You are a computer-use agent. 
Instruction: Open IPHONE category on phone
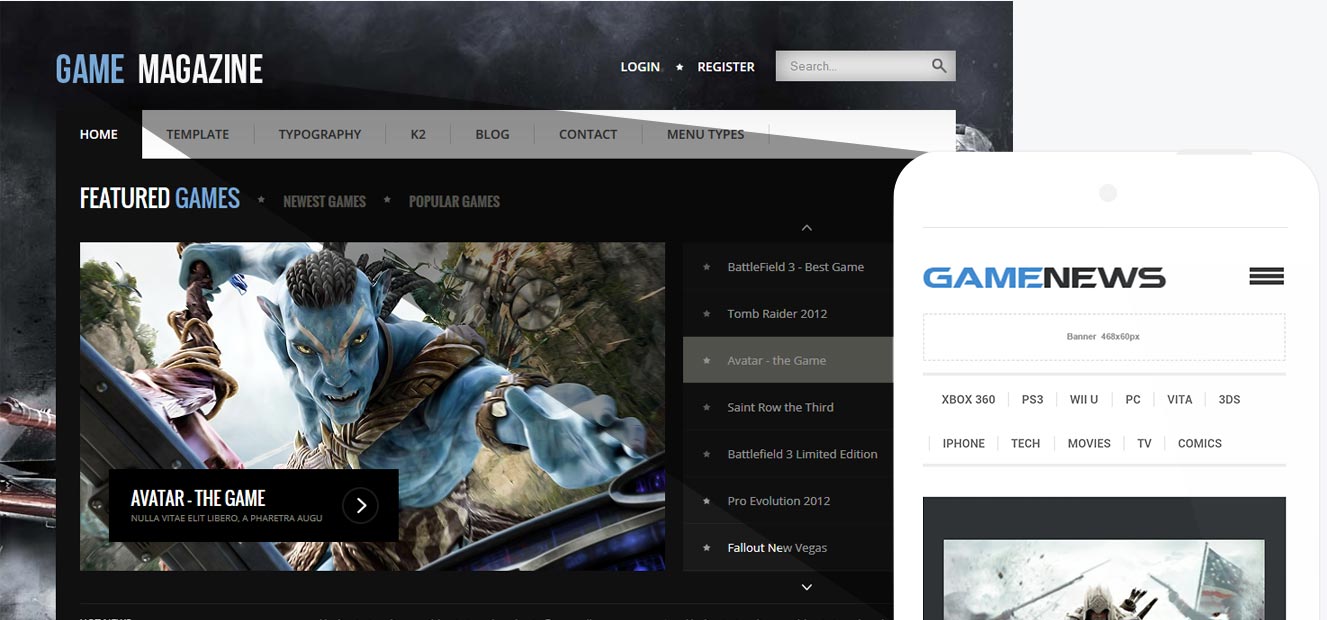pyautogui.click(x=964, y=443)
